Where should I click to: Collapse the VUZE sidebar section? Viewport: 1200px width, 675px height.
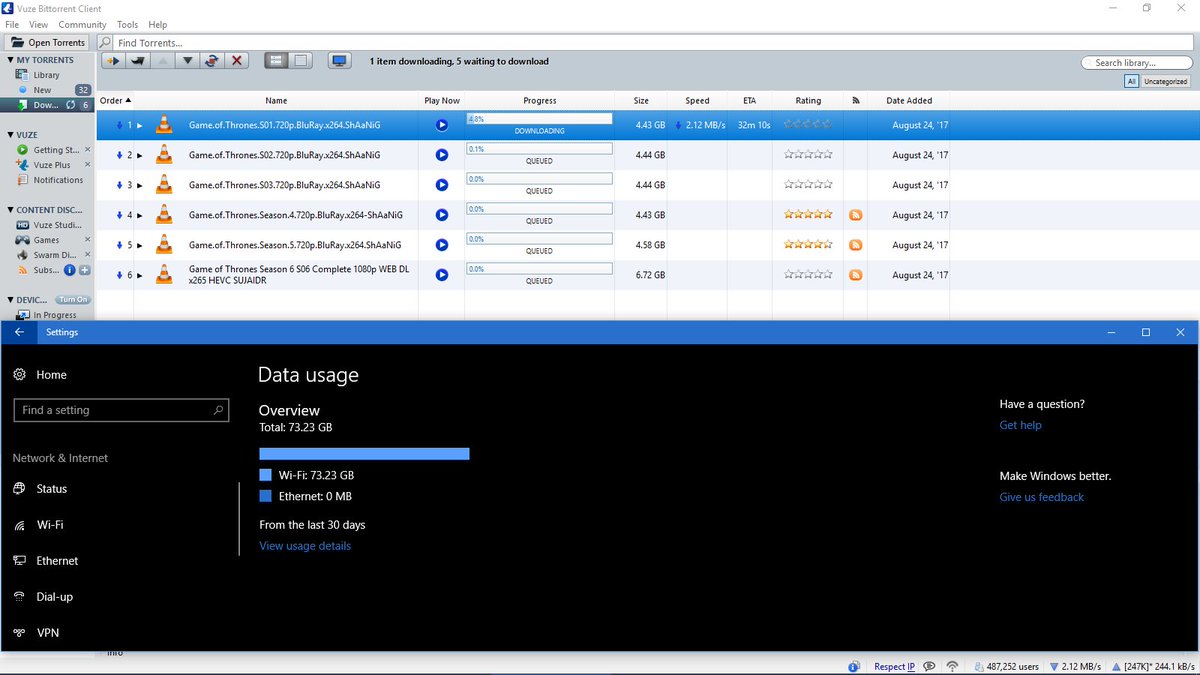click(x=10, y=135)
